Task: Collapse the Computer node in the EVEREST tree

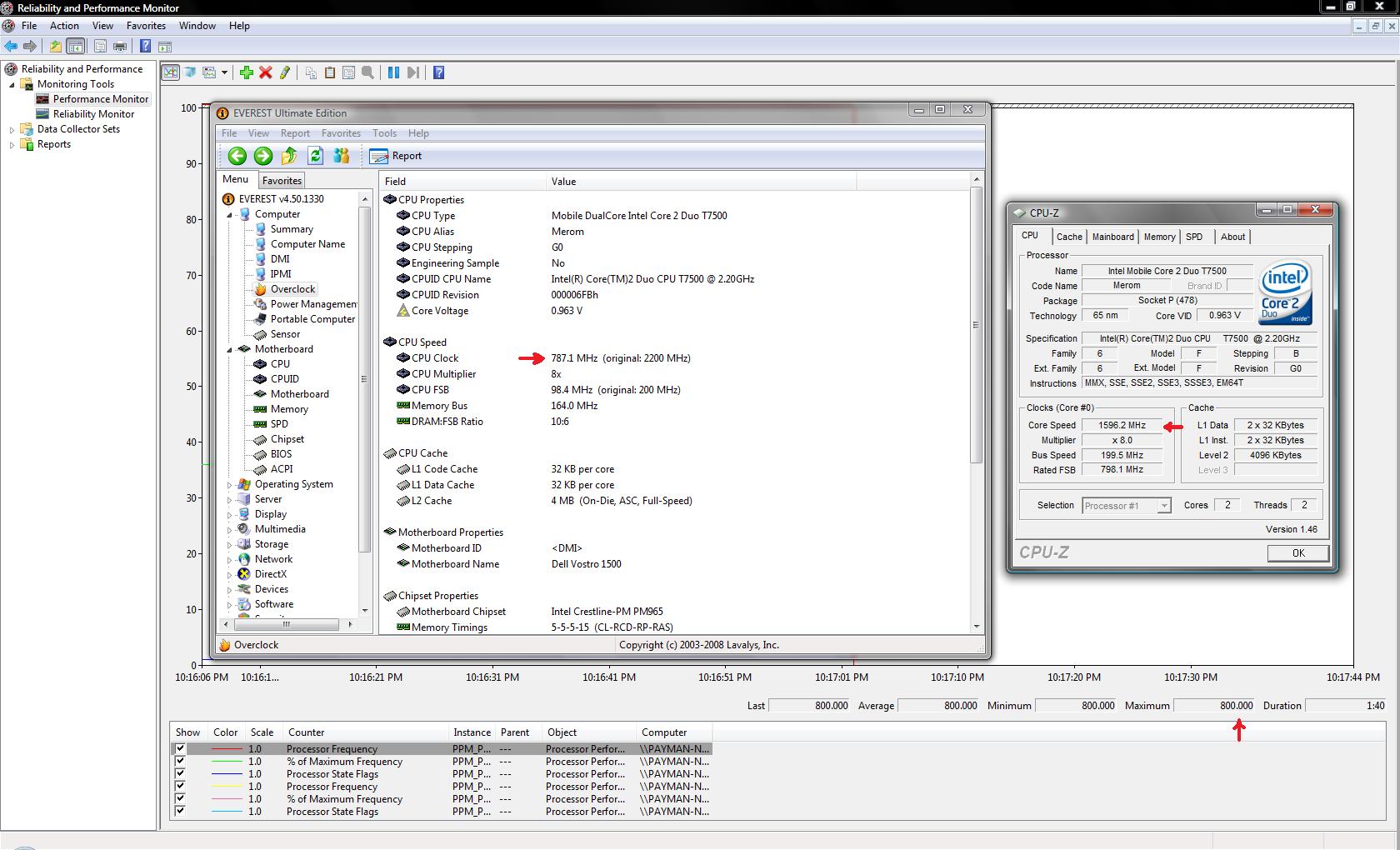Action: click(x=230, y=214)
